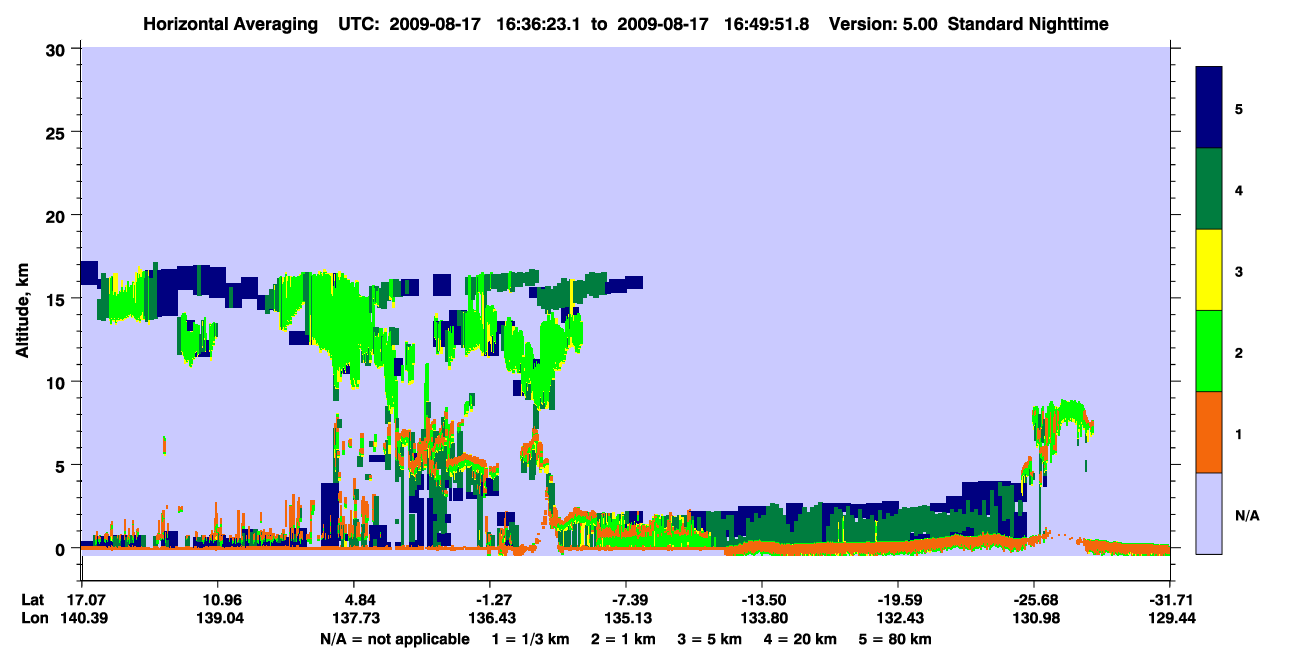Image resolution: width=1300 pixels, height=667 pixels.
Task: Click latitude value -25.68
Action: click(1034, 599)
